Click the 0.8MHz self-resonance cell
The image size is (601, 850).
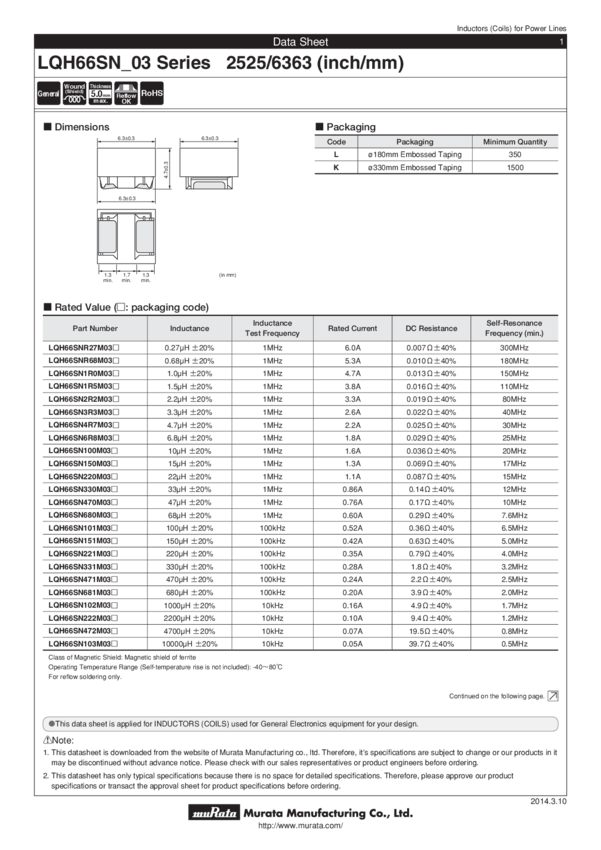click(514, 631)
